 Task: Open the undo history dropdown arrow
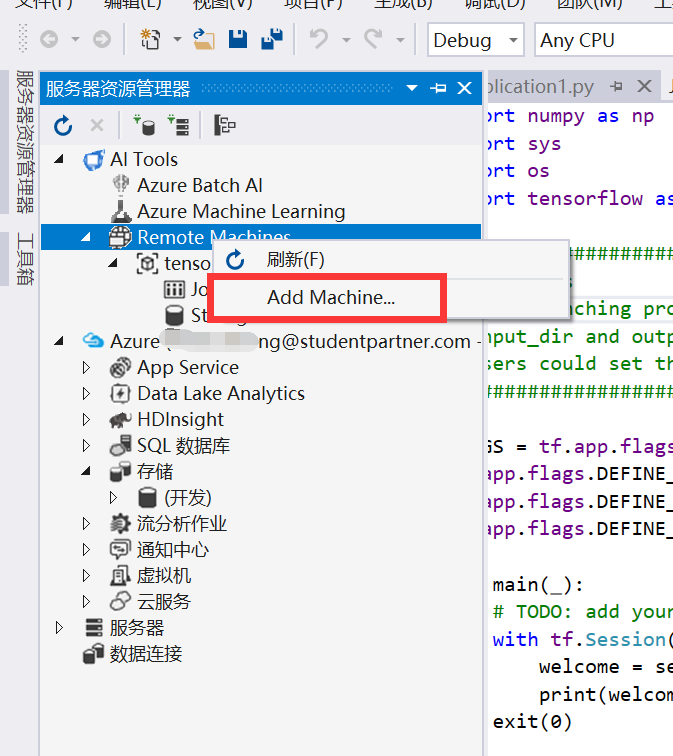pyautogui.click(x=346, y=40)
